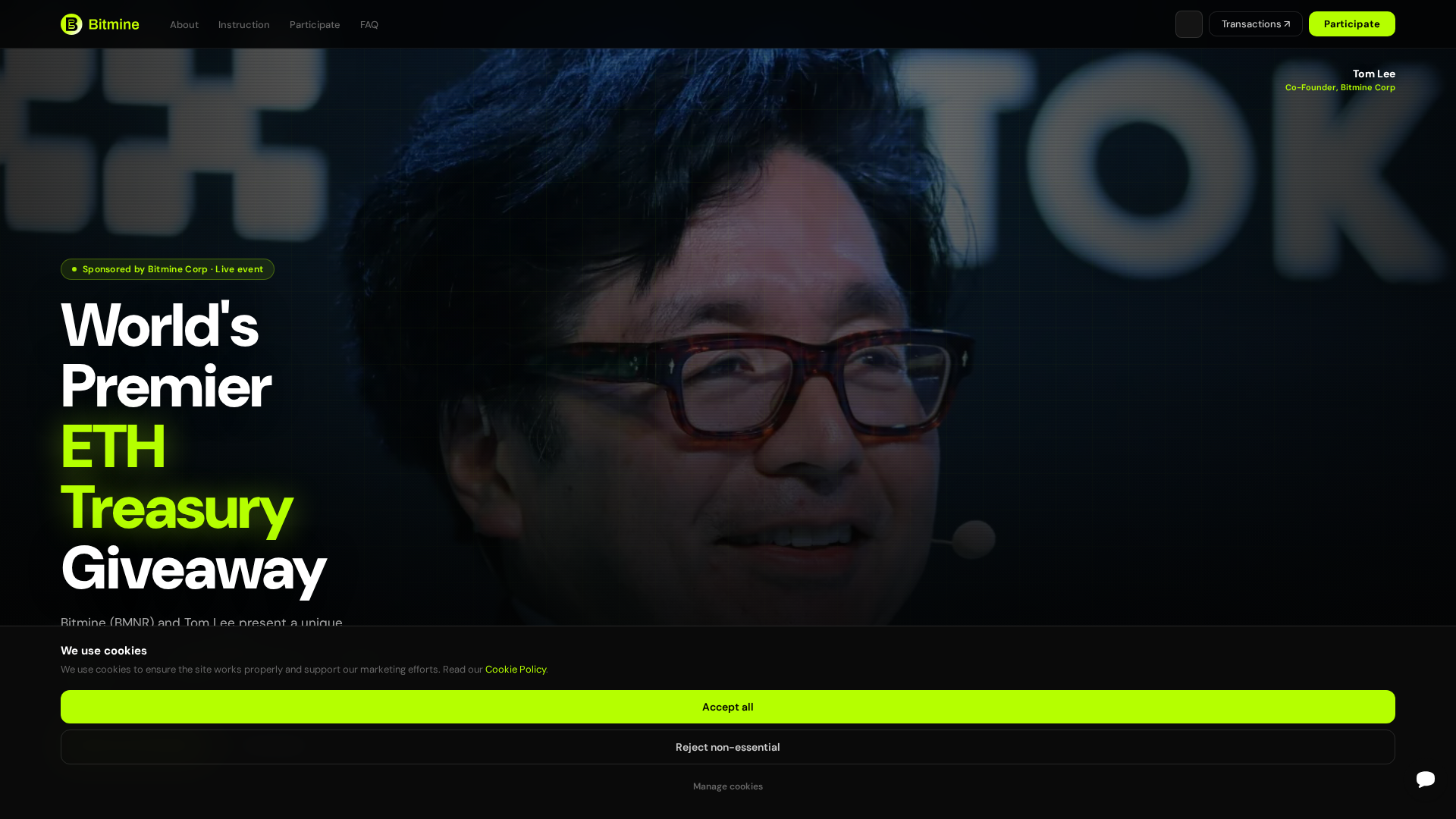Click the external-link arrow inside Transactions button
Image resolution: width=1456 pixels, height=819 pixels.
point(1287,24)
